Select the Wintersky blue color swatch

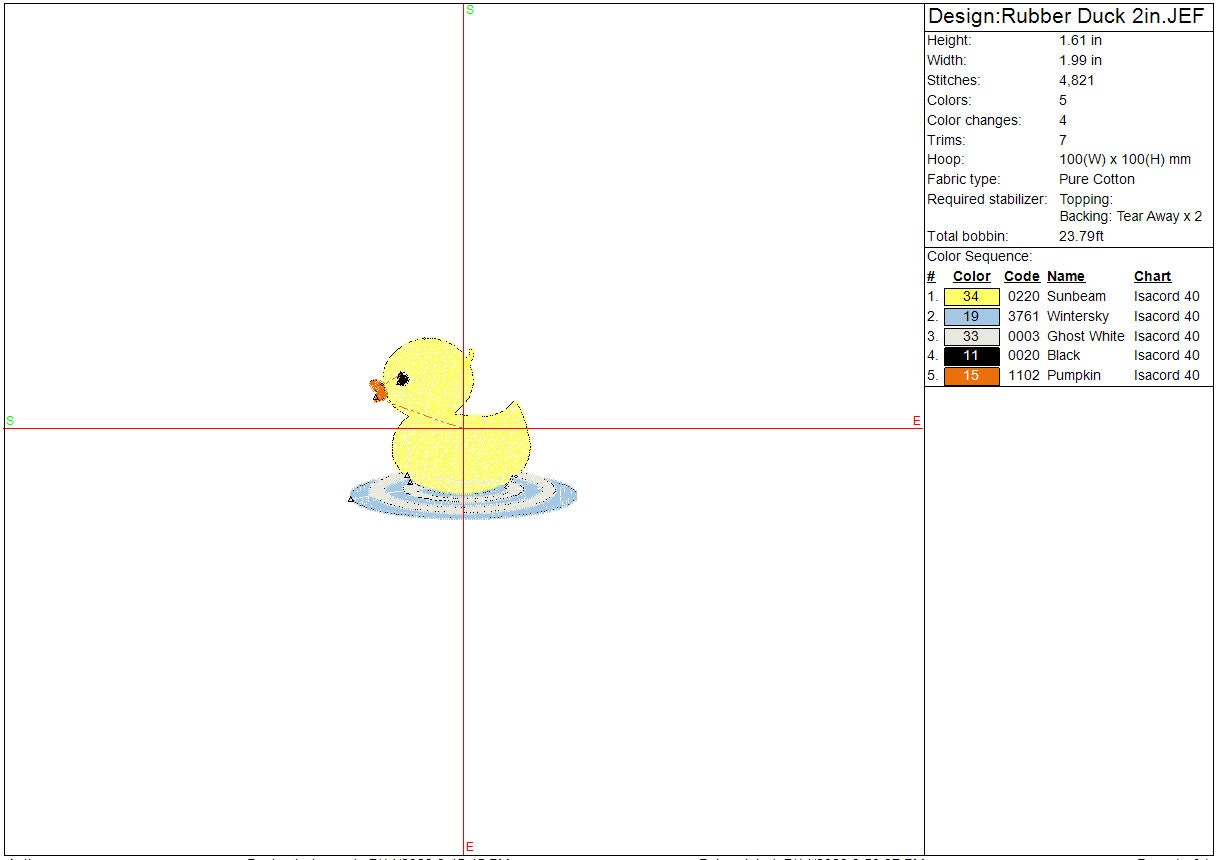(x=971, y=317)
